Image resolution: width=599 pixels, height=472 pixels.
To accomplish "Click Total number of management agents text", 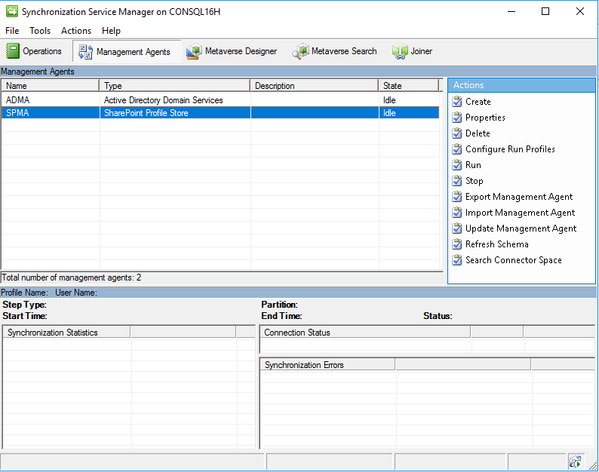I will [71, 278].
